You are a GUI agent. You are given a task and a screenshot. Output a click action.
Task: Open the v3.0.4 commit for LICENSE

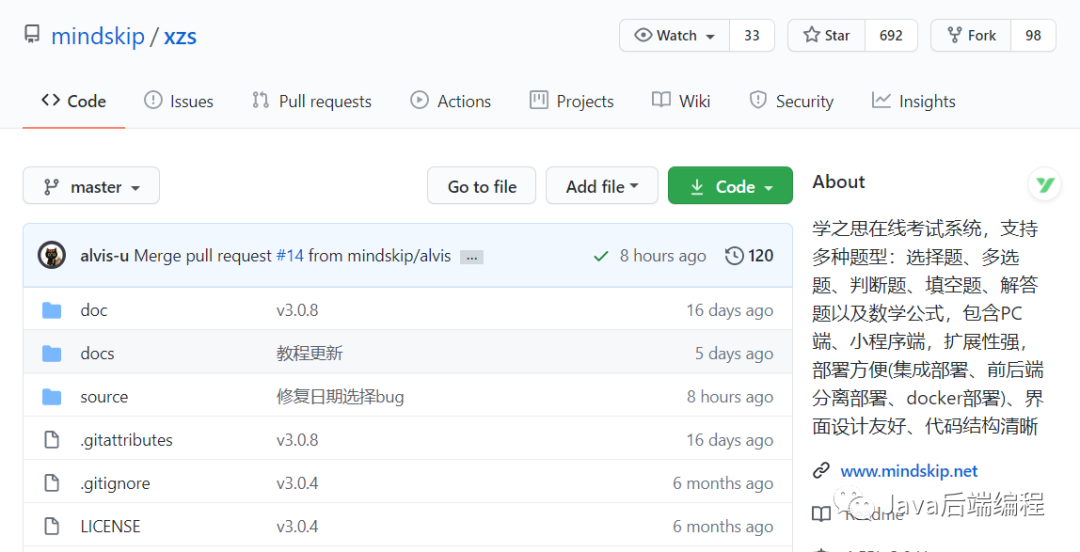click(x=298, y=527)
